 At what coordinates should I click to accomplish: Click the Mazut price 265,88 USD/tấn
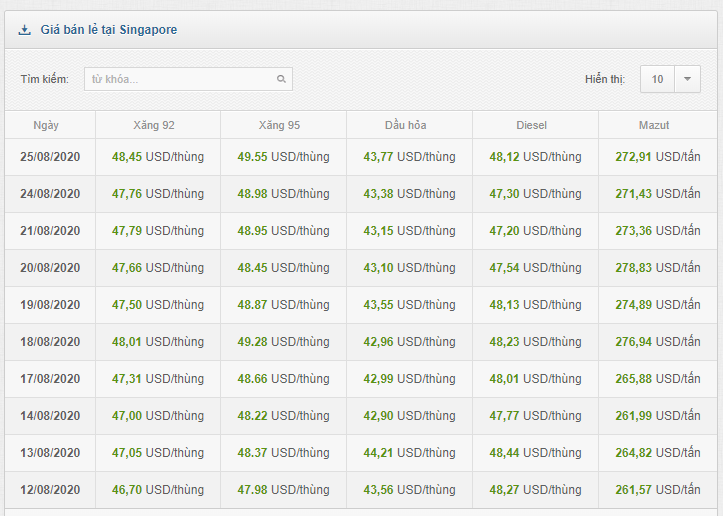coord(658,379)
